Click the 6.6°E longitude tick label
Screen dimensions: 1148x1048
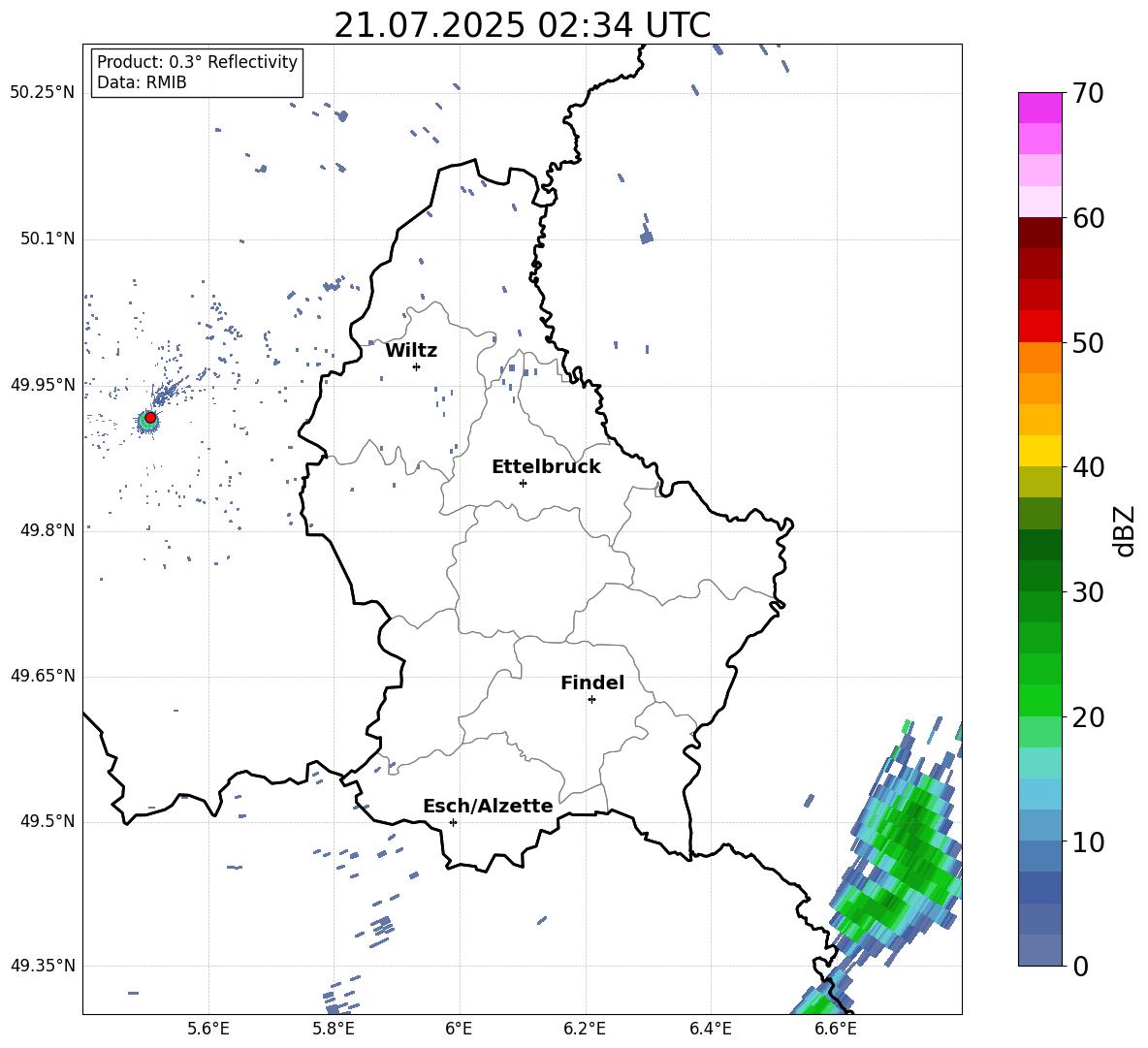tap(836, 1029)
